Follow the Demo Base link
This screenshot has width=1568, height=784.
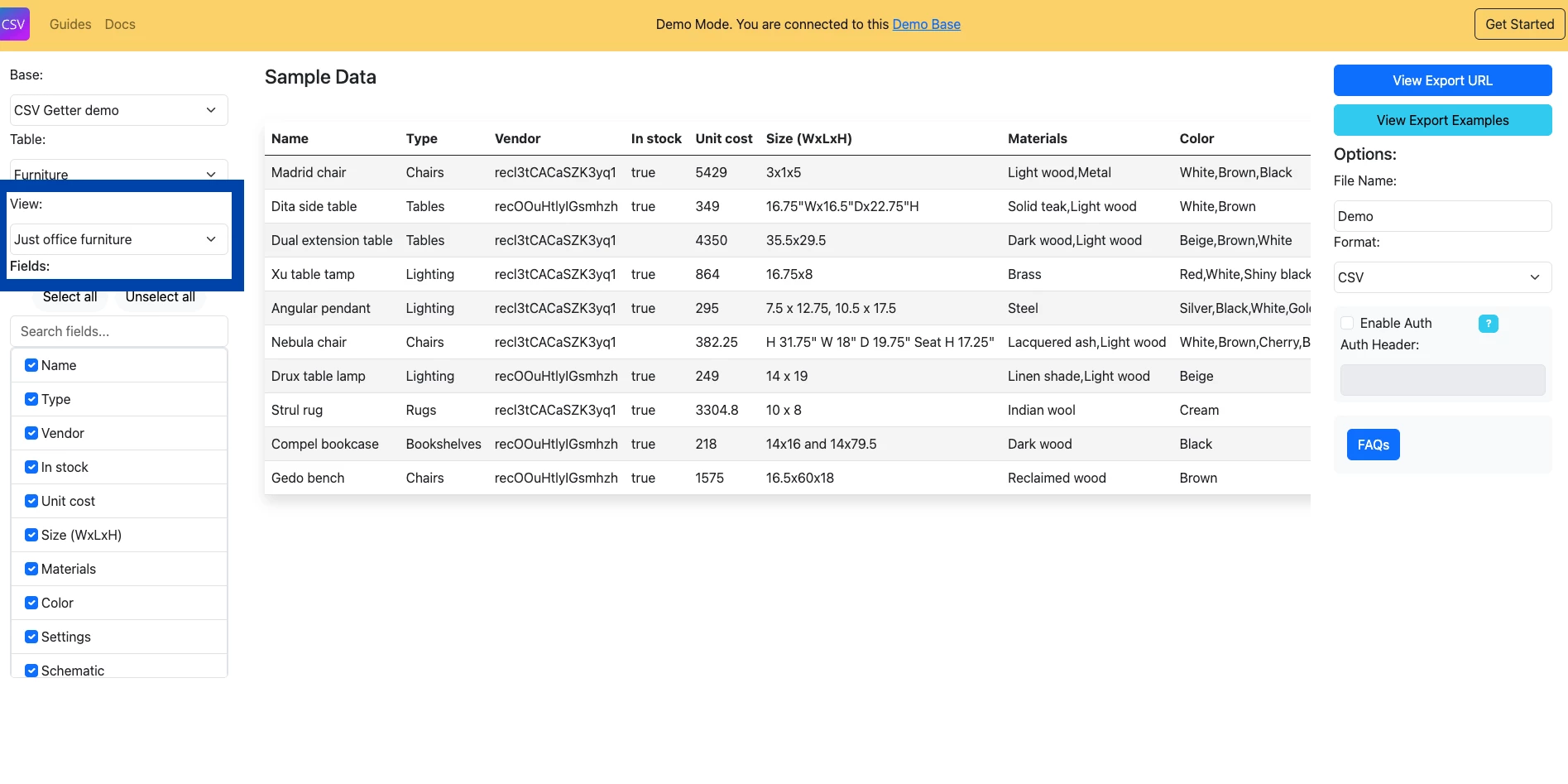click(926, 24)
